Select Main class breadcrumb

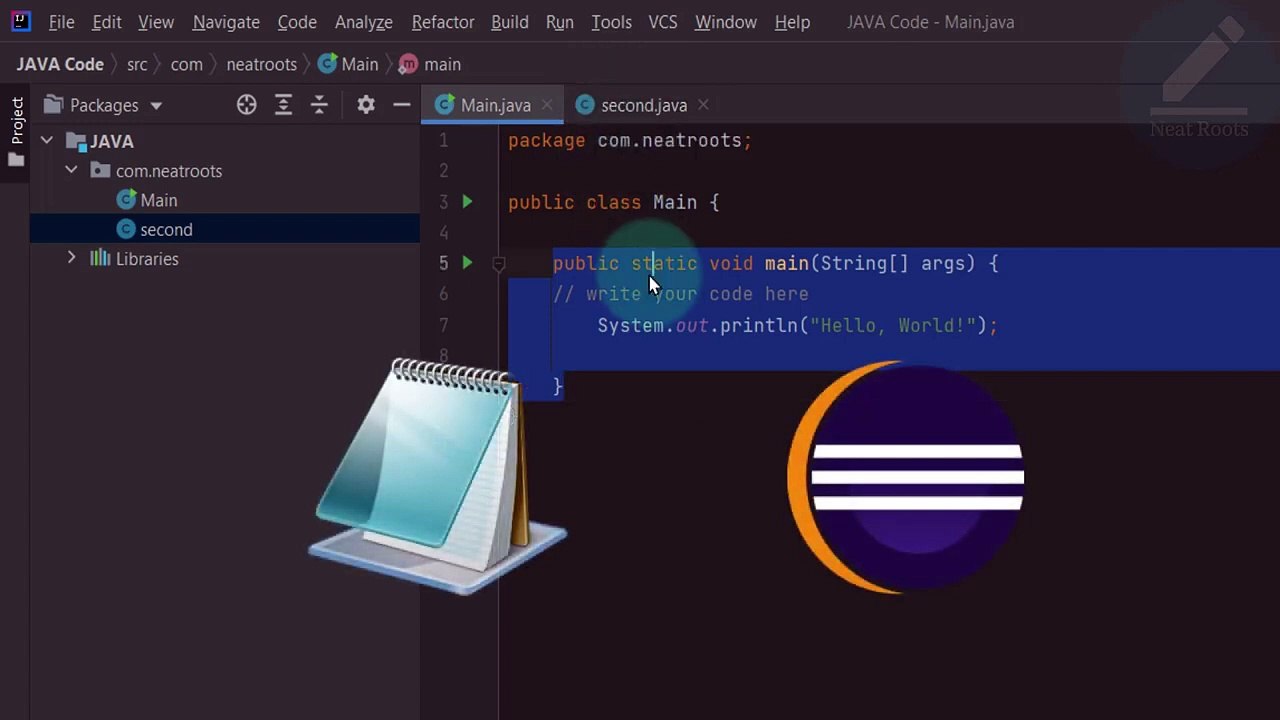(x=348, y=64)
